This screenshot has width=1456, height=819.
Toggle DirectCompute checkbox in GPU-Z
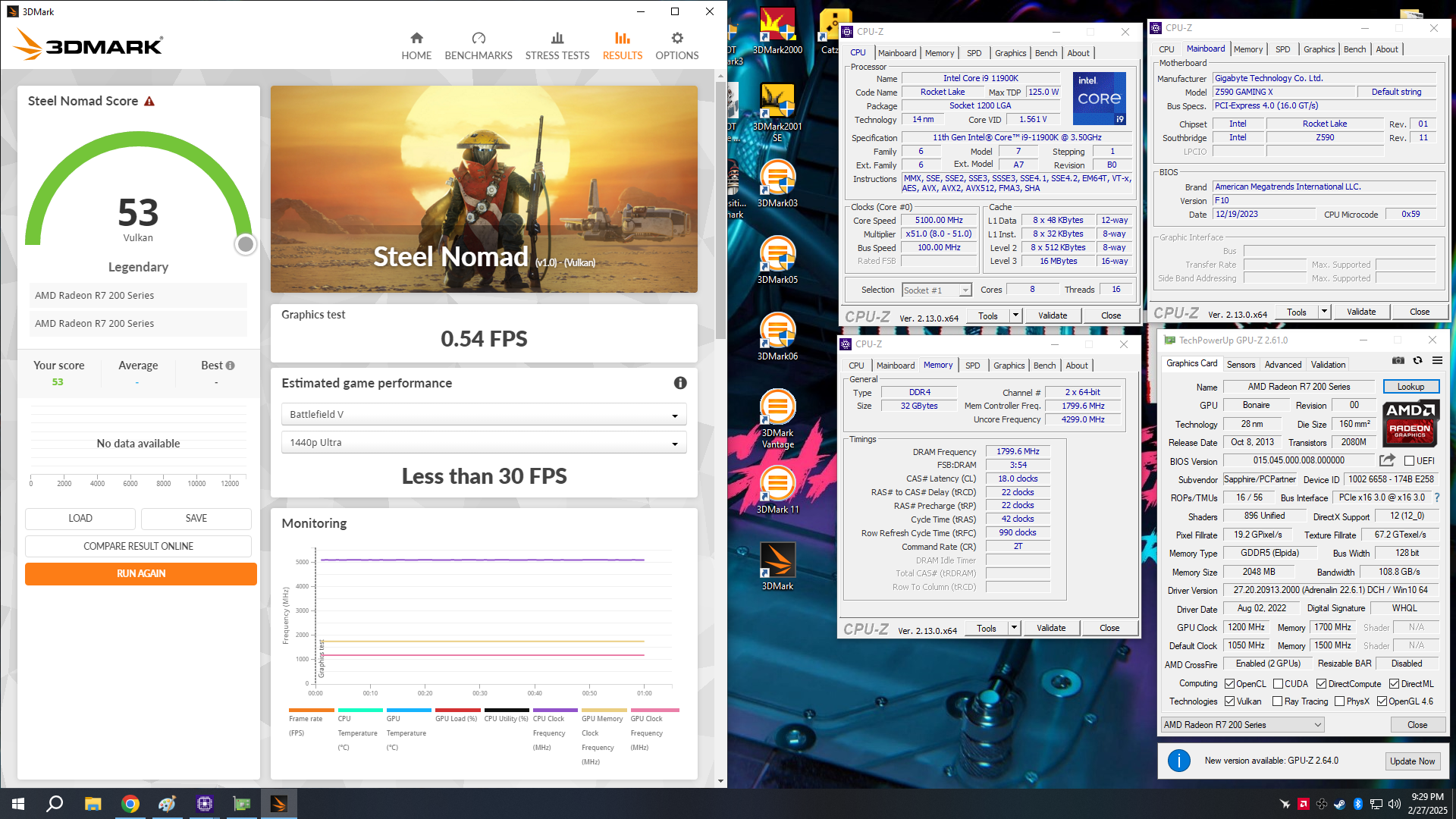click(x=1321, y=684)
